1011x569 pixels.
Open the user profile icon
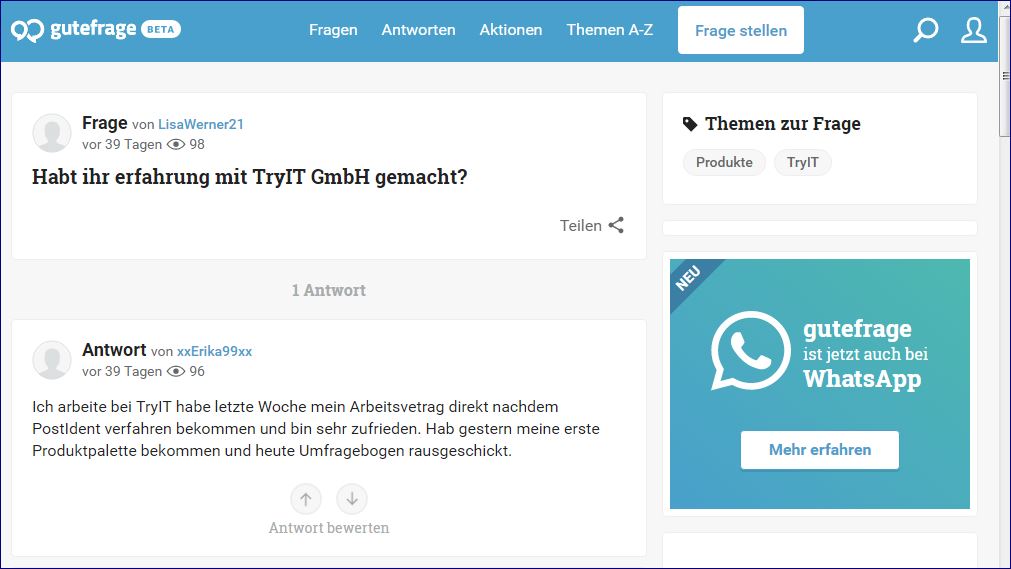coord(973,30)
